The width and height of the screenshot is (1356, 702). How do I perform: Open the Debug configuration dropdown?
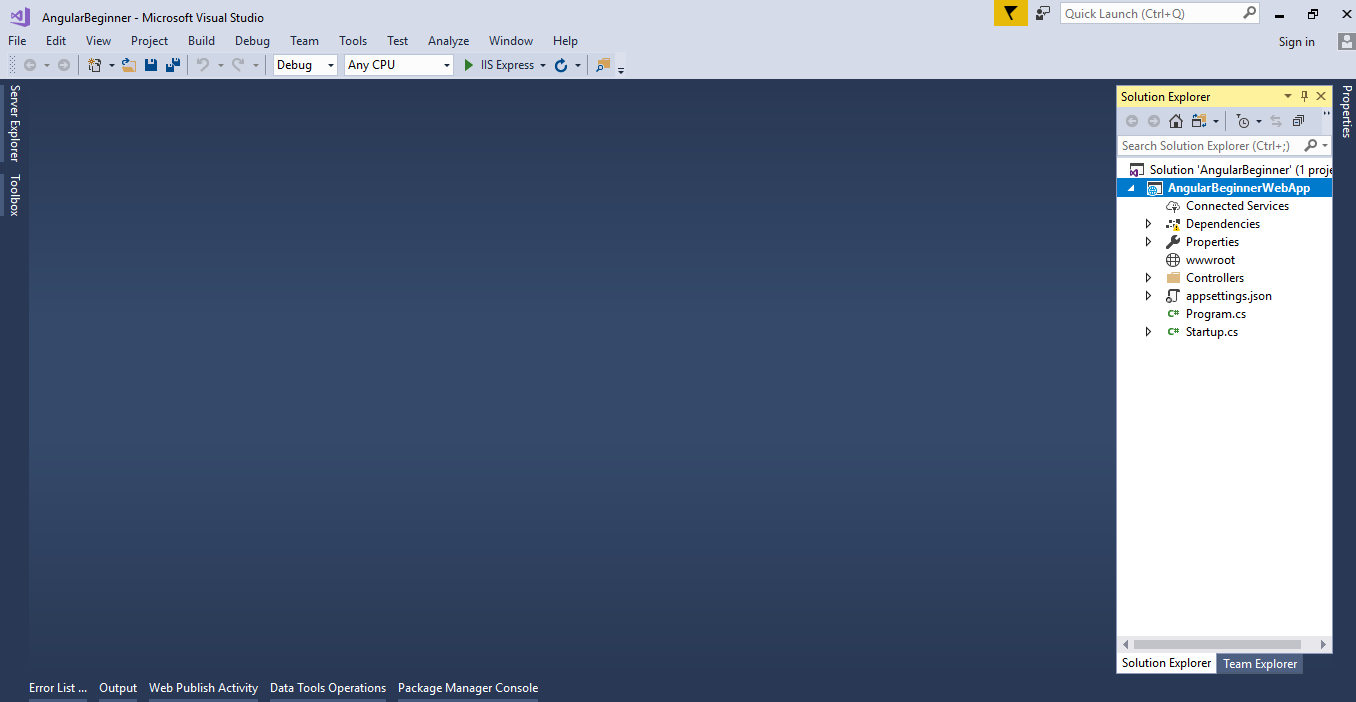coord(305,65)
